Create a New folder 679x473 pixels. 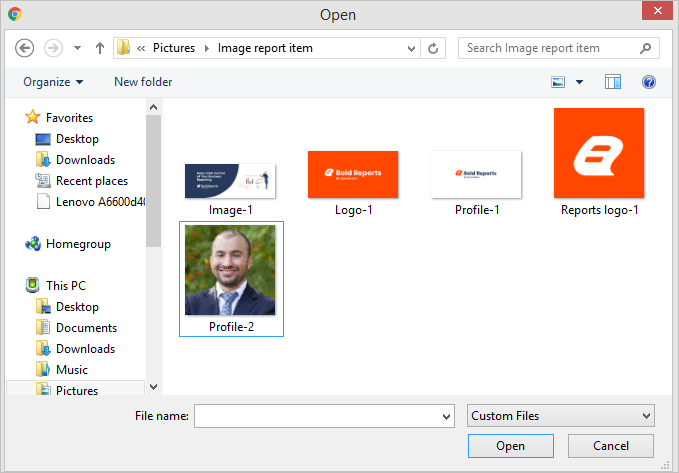click(x=143, y=82)
